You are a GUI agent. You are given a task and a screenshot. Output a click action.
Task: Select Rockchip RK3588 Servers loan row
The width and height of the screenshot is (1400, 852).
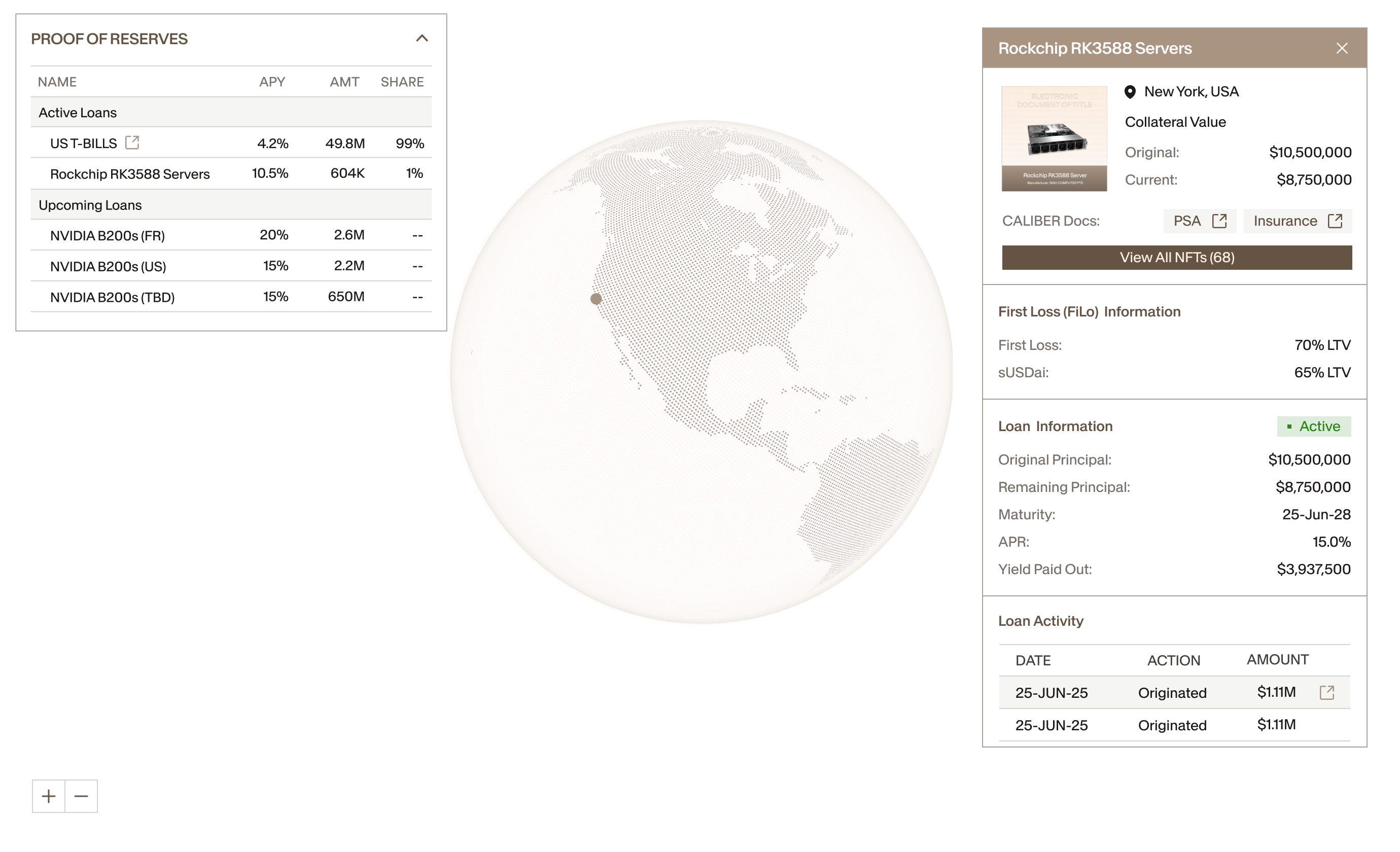231,174
